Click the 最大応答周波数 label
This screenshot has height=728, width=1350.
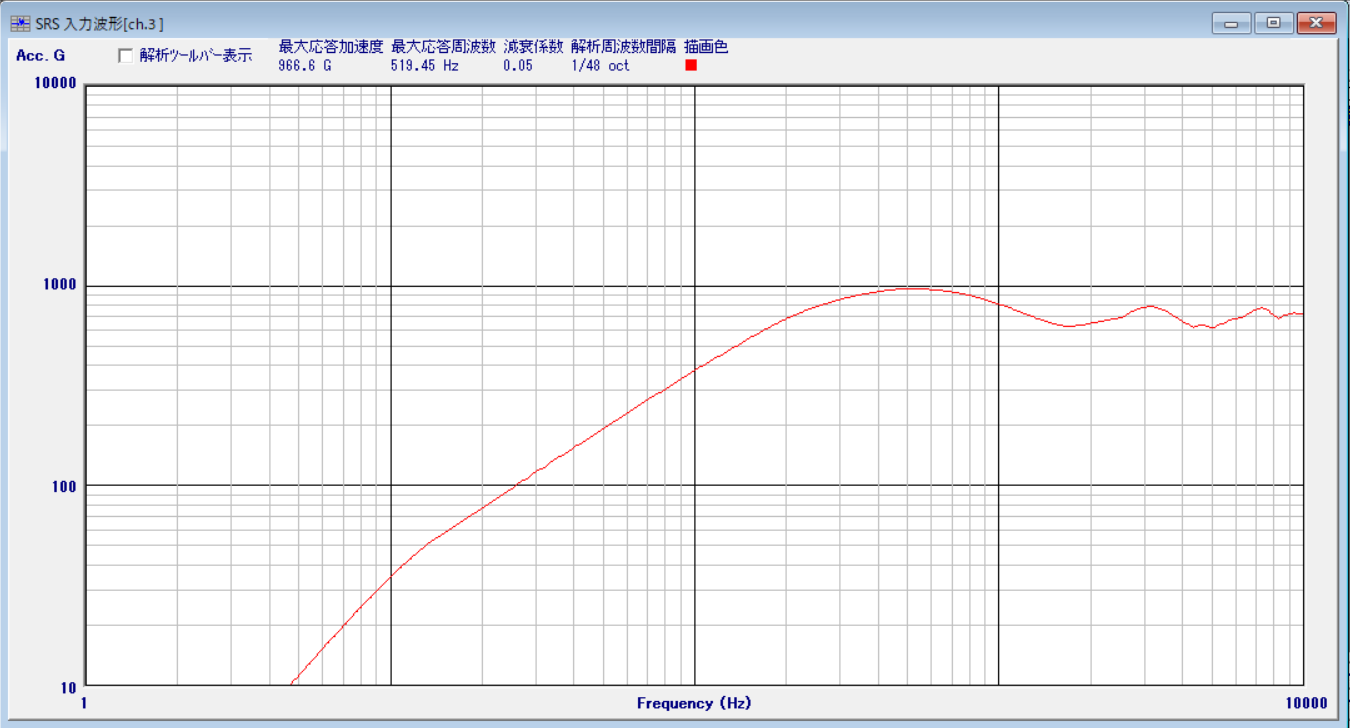click(443, 47)
